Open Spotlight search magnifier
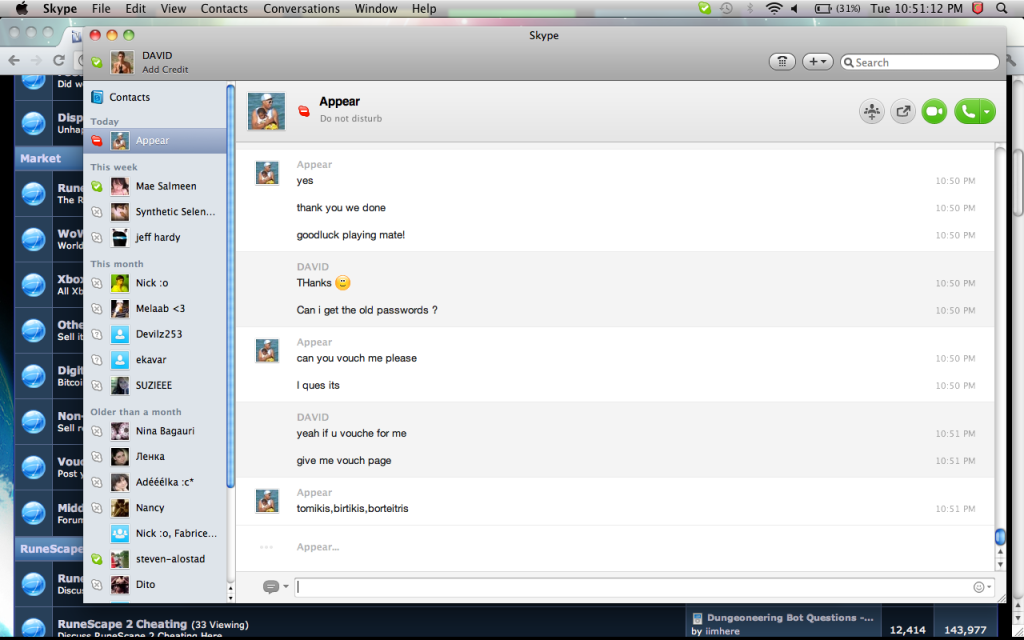 coord(1001,8)
